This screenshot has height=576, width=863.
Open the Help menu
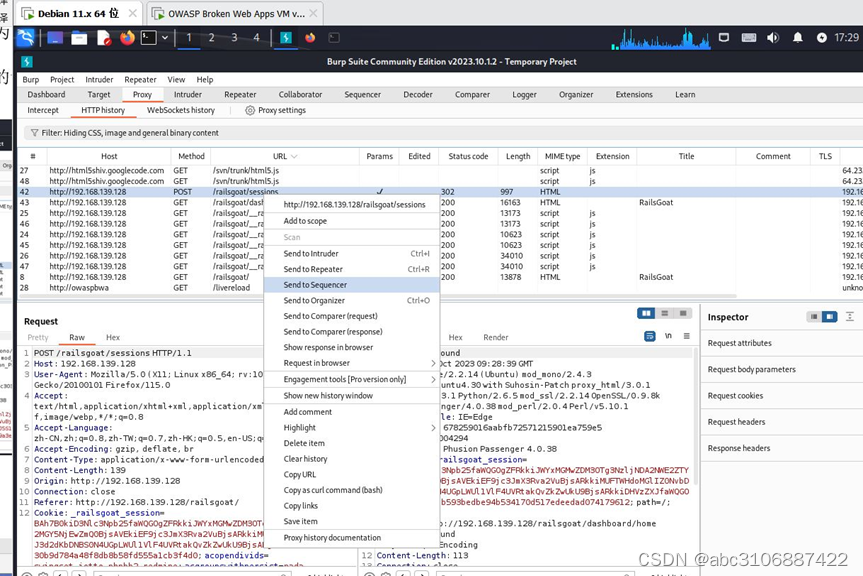205,80
